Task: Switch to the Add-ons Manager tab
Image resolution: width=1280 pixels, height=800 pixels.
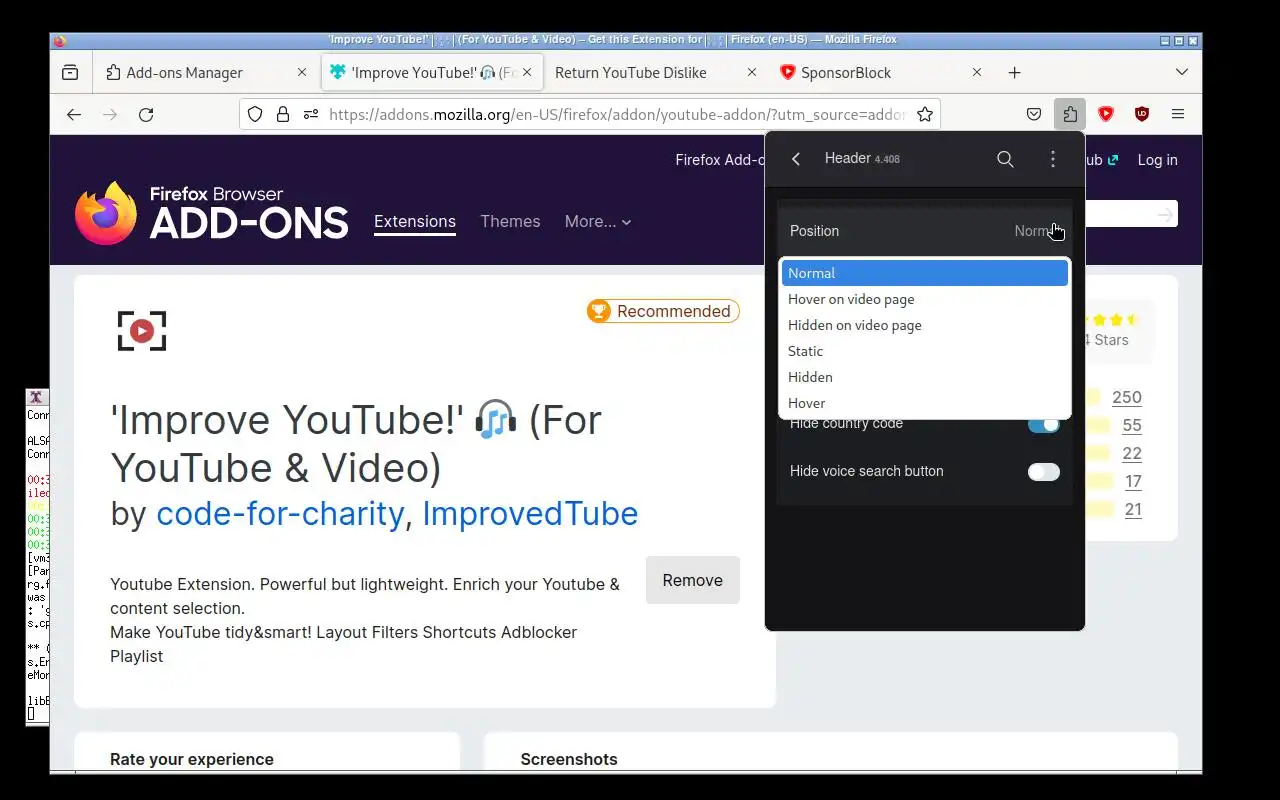Action: point(207,72)
